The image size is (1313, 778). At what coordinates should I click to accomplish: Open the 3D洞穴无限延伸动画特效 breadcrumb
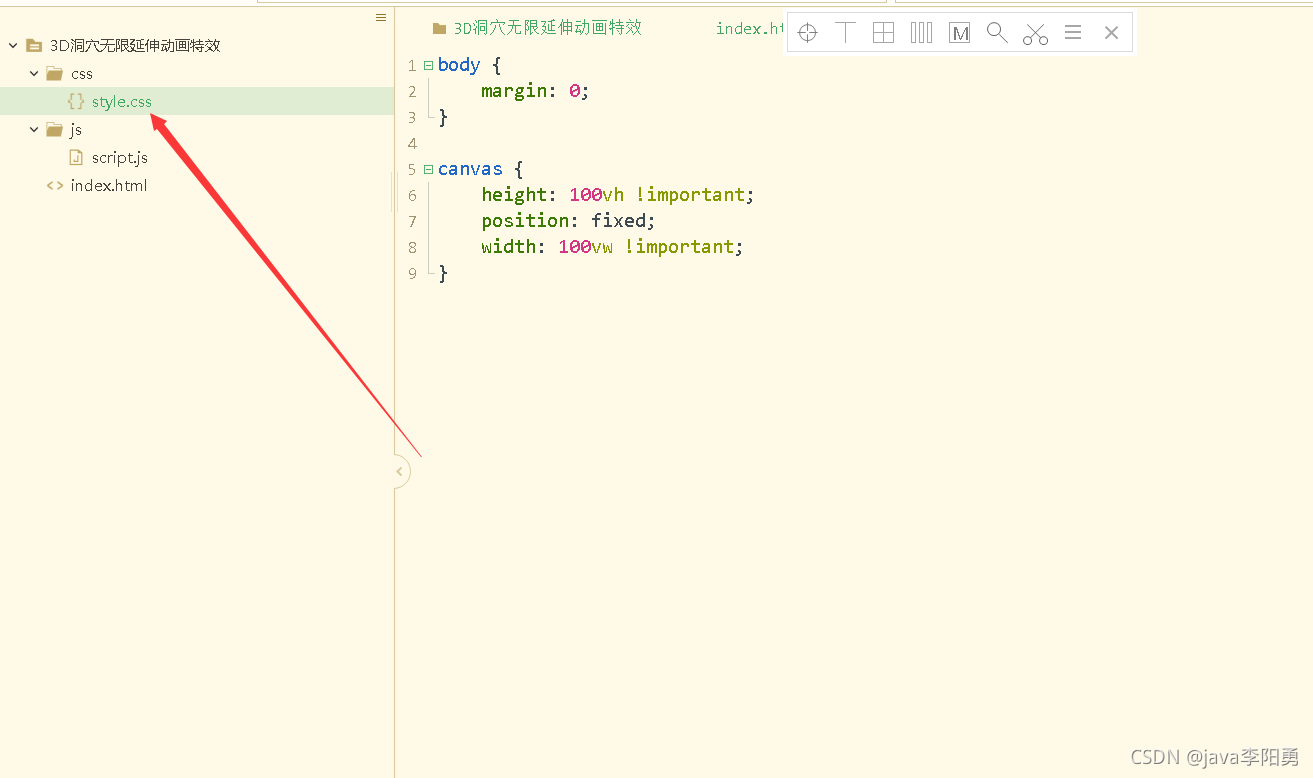[x=548, y=28]
